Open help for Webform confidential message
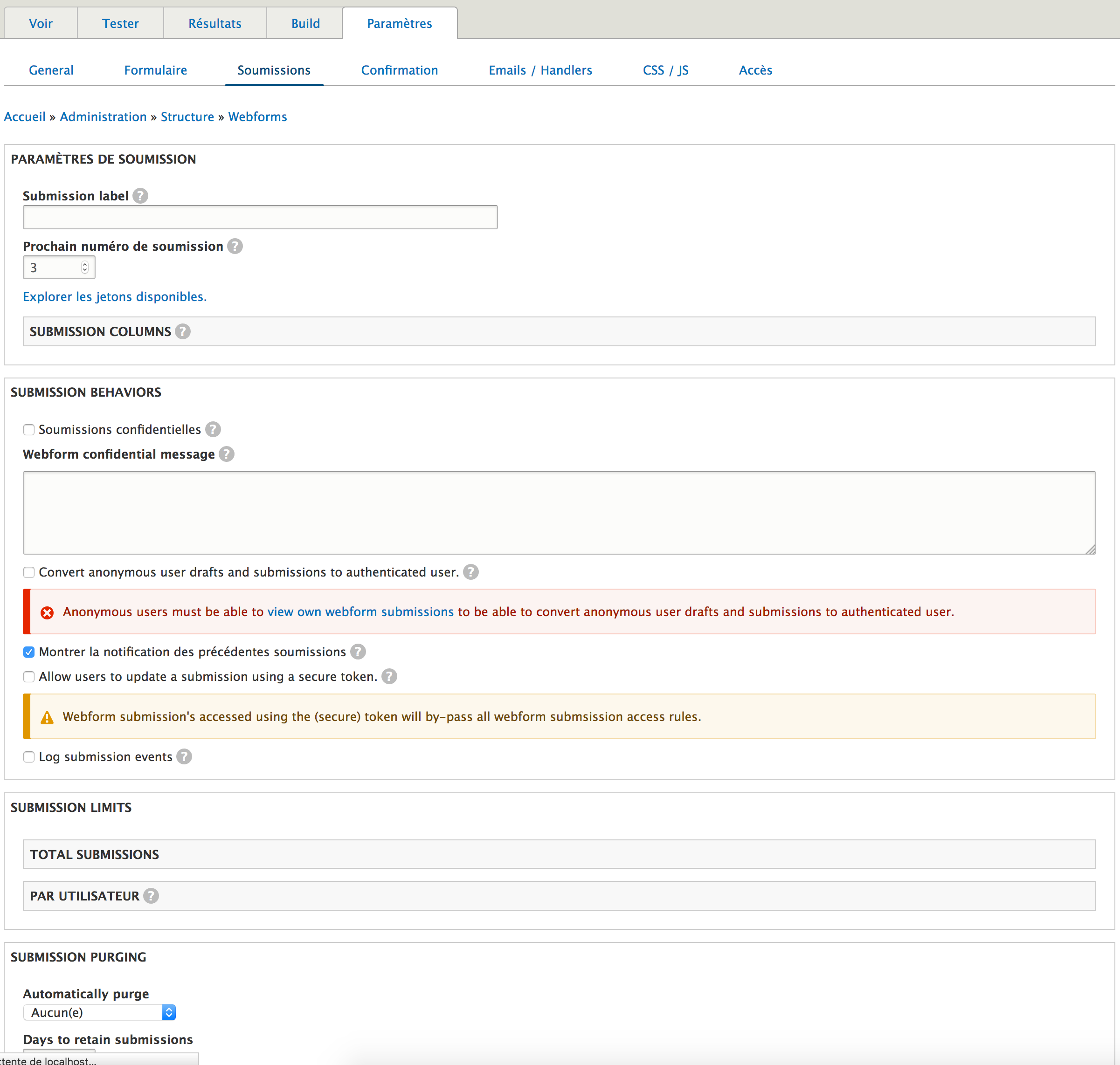This screenshot has height=1065, width=1120. click(226, 453)
